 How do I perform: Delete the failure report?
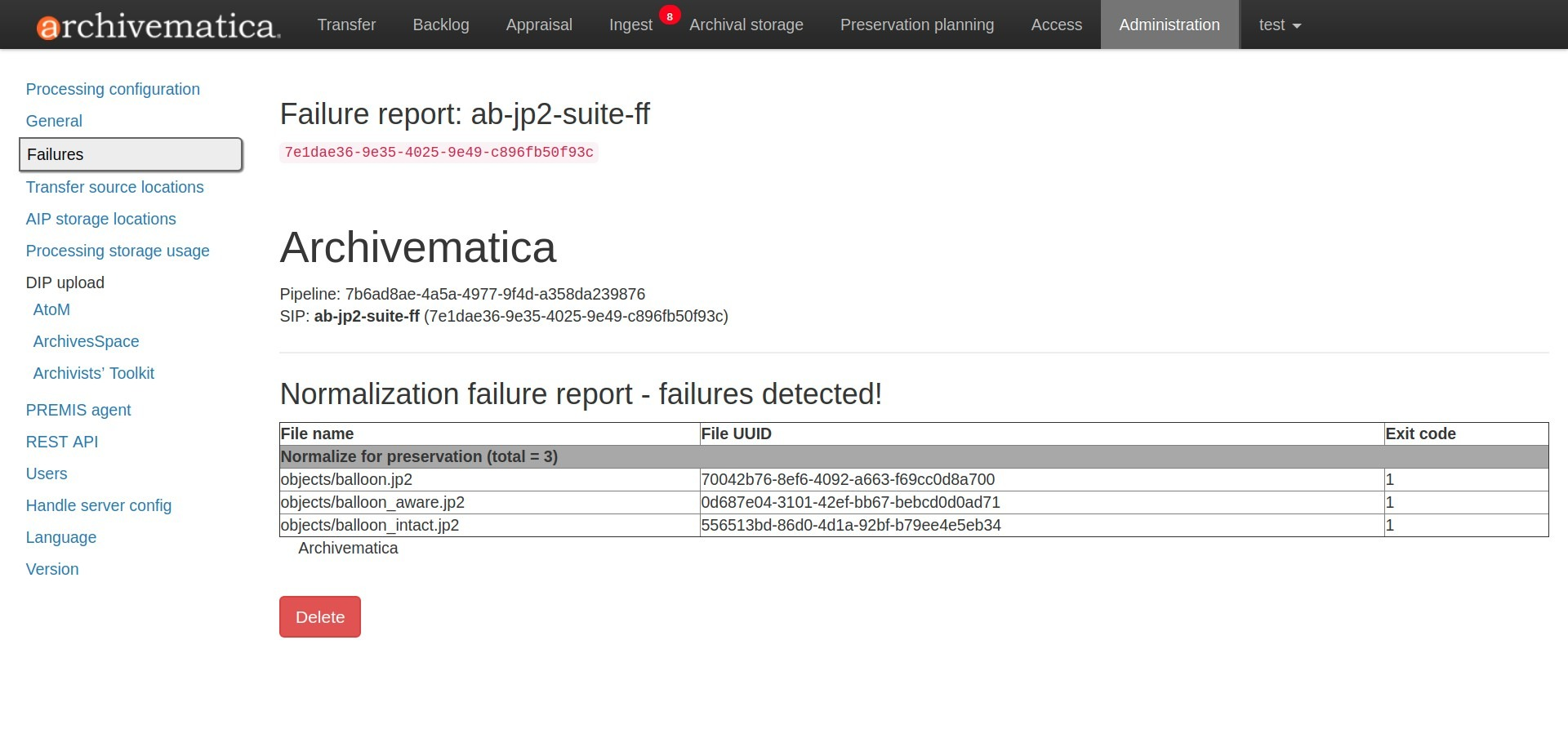tap(319, 616)
